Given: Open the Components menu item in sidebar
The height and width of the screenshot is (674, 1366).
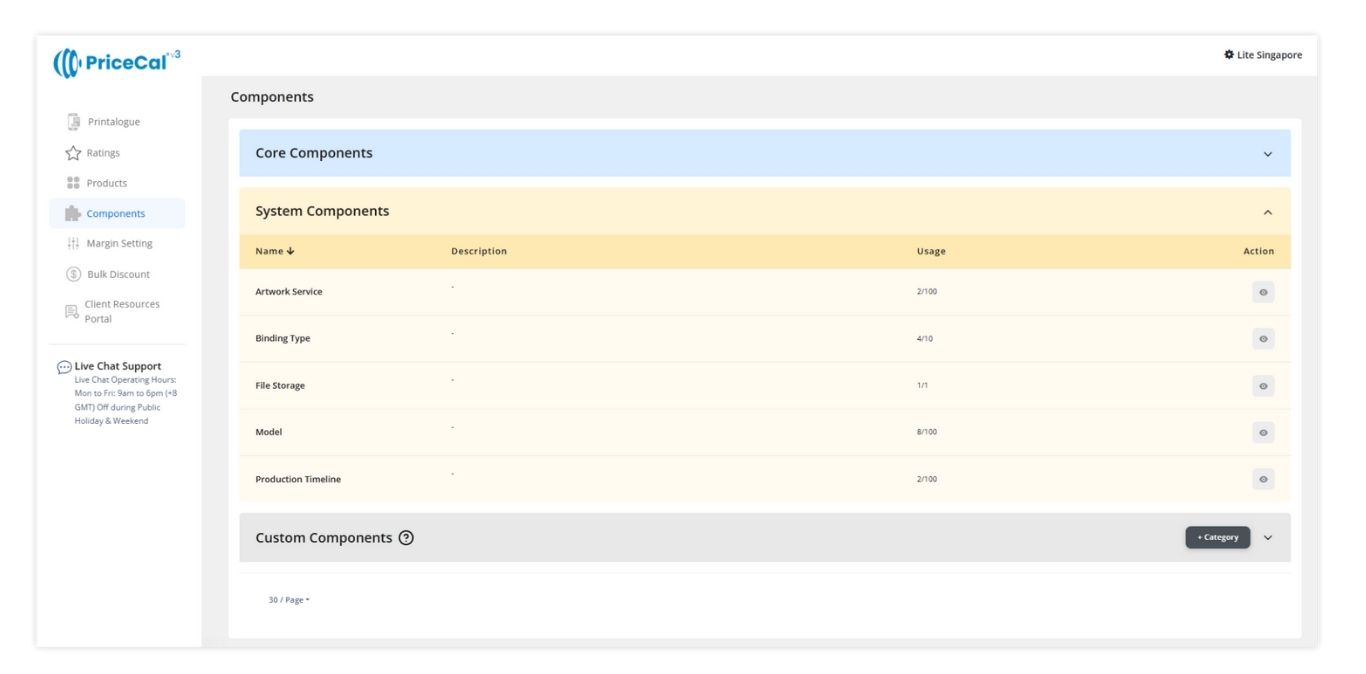Looking at the screenshot, I should [x=115, y=214].
